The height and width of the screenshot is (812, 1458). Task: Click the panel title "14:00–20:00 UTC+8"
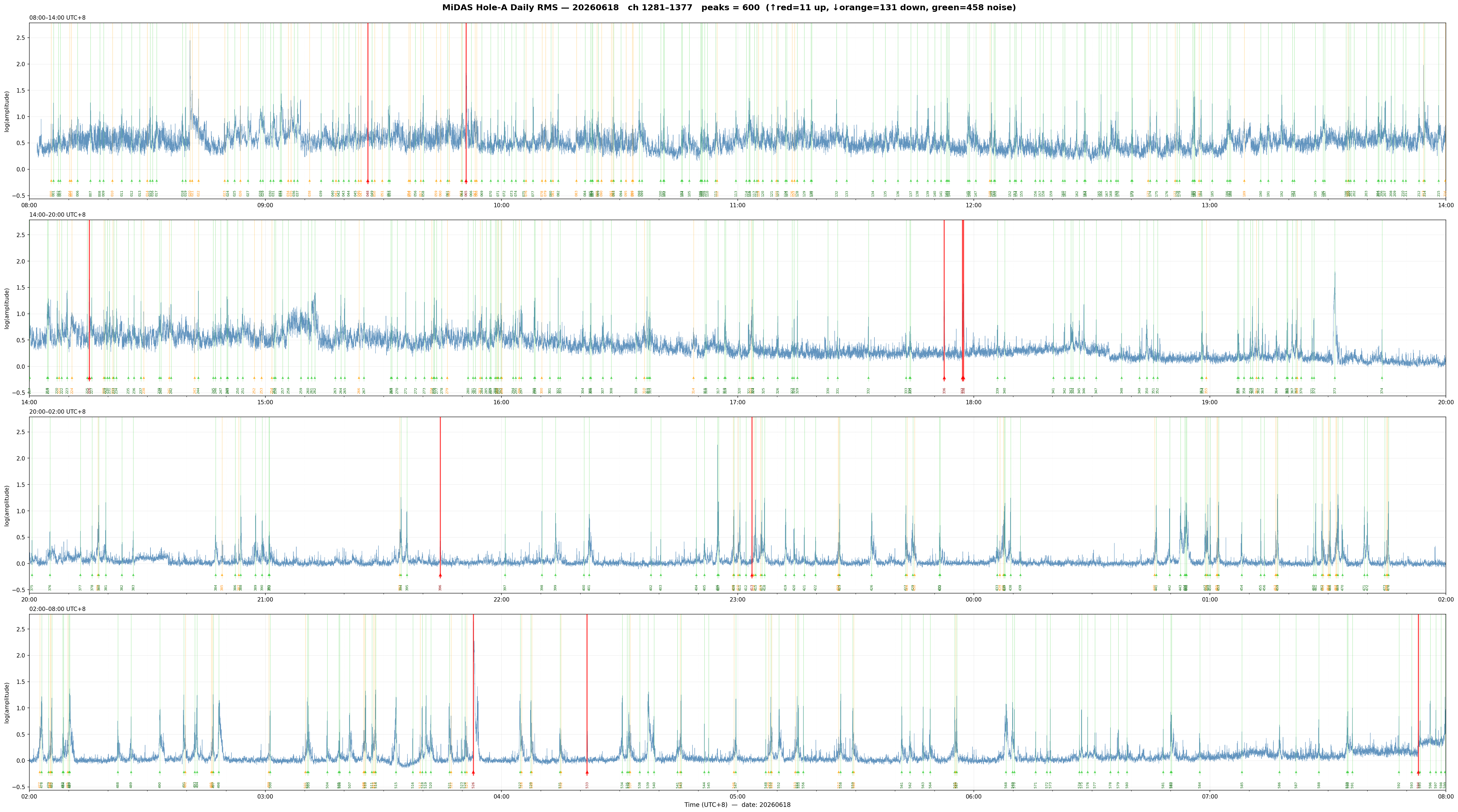[58, 215]
